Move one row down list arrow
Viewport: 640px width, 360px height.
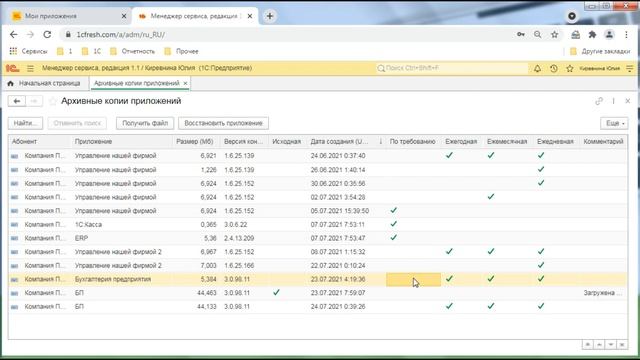[x=611, y=345]
